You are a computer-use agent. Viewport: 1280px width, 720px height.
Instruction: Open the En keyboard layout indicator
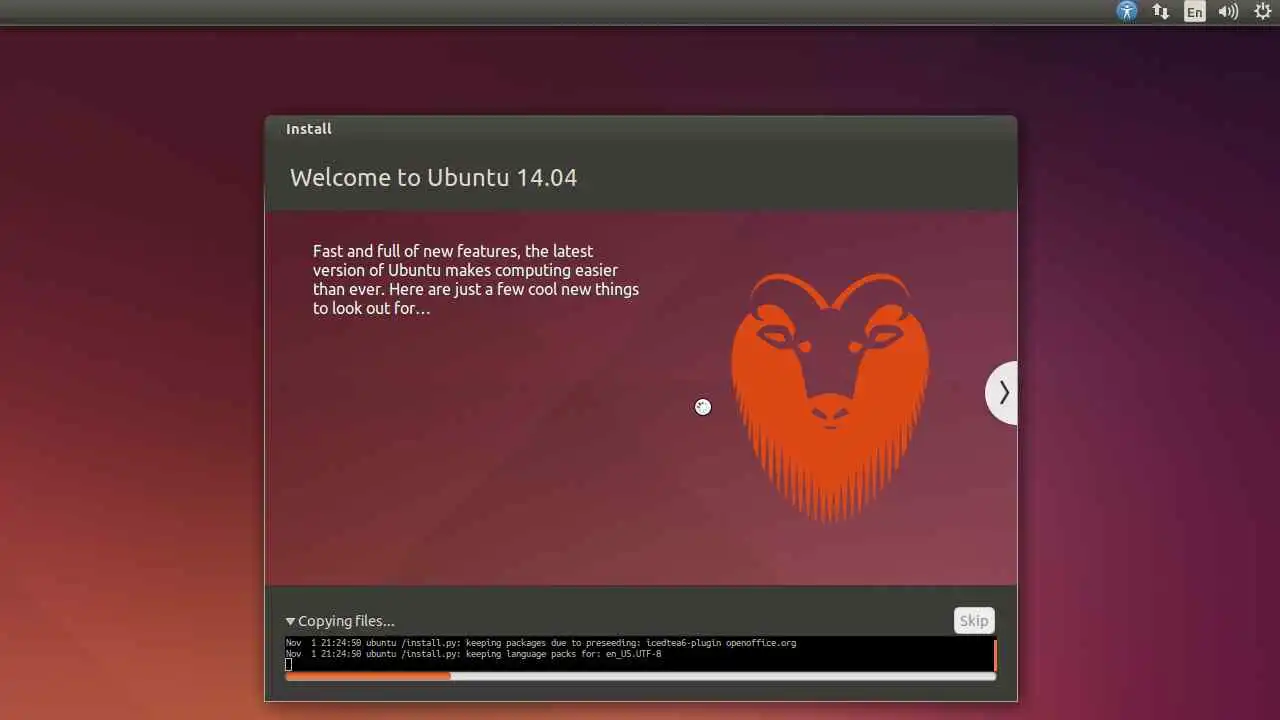[1194, 12]
